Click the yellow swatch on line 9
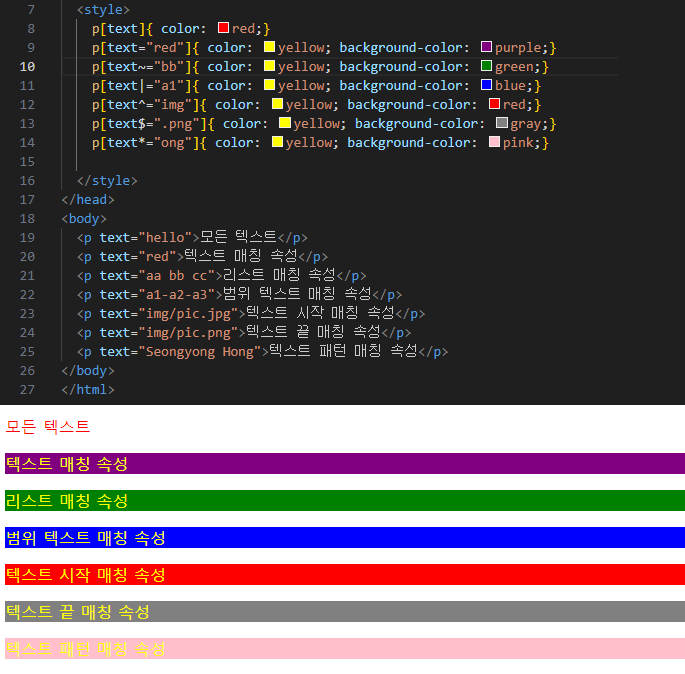Viewport: 685px width, 674px height. coord(270,47)
